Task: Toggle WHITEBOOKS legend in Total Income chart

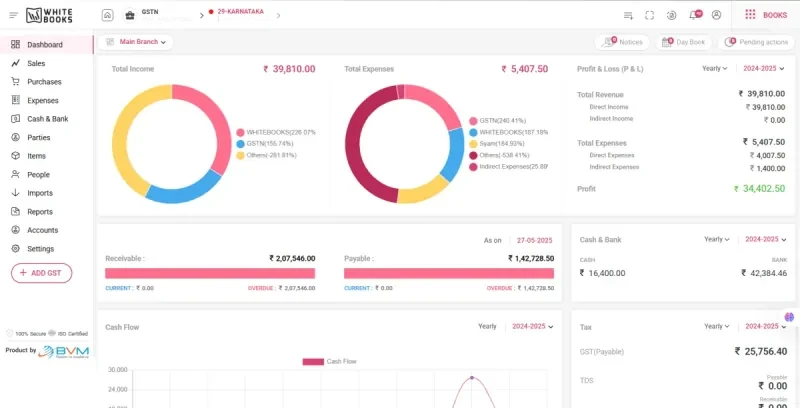Action: click(x=276, y=132)
